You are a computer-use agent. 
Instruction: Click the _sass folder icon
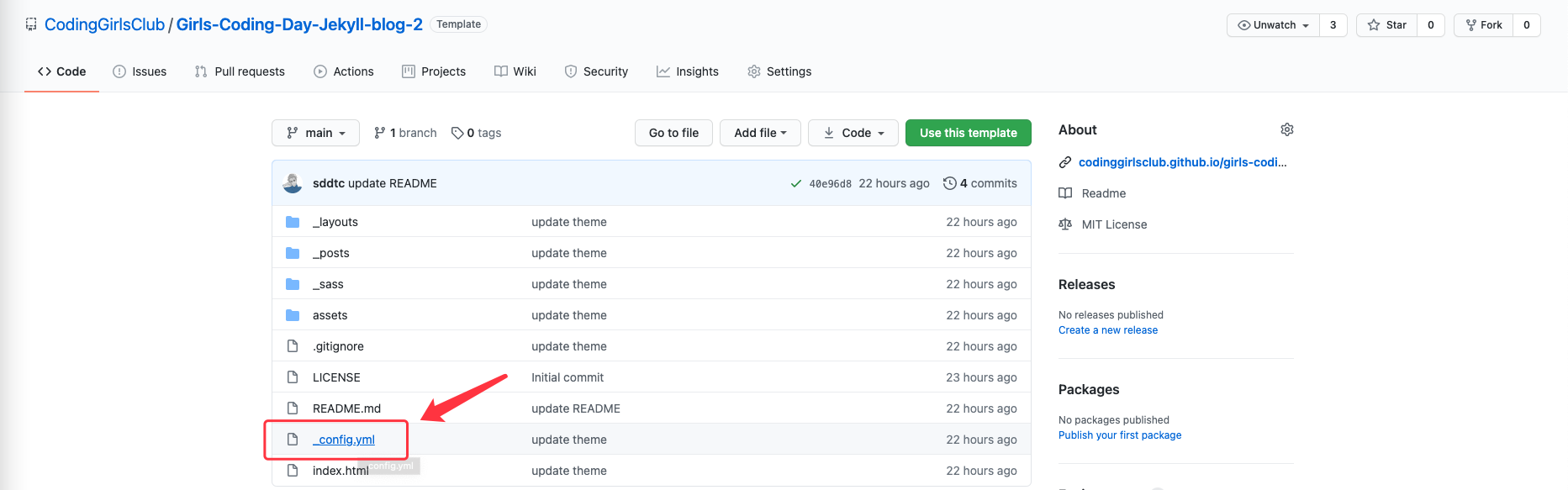[293, 284]
